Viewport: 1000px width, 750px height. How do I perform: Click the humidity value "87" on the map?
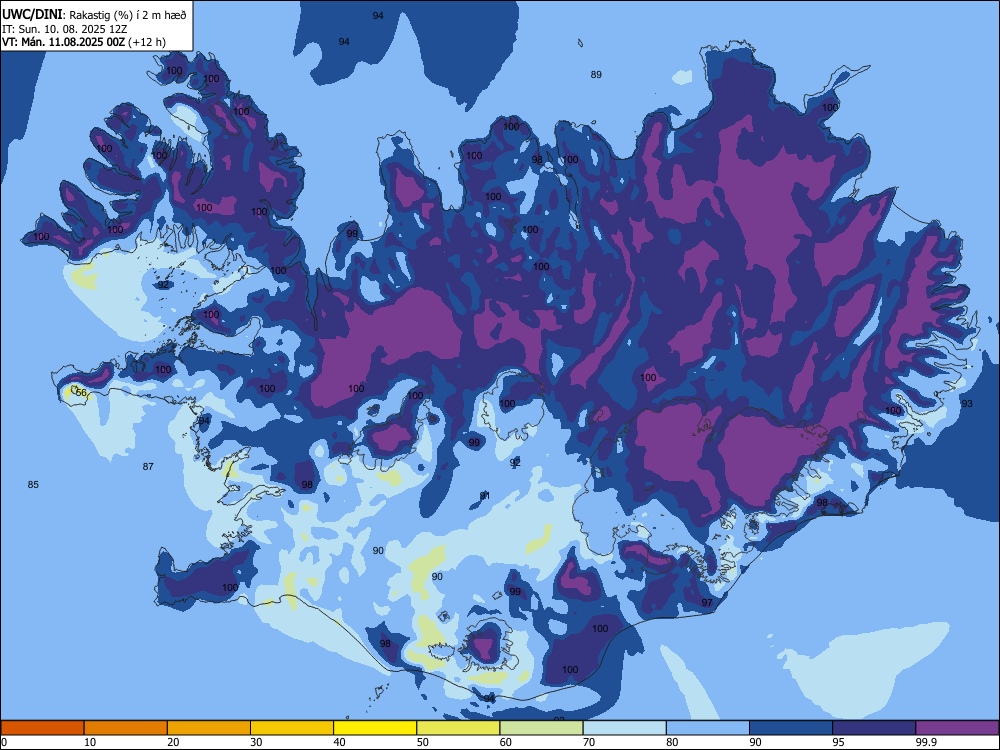click(148, 467)
